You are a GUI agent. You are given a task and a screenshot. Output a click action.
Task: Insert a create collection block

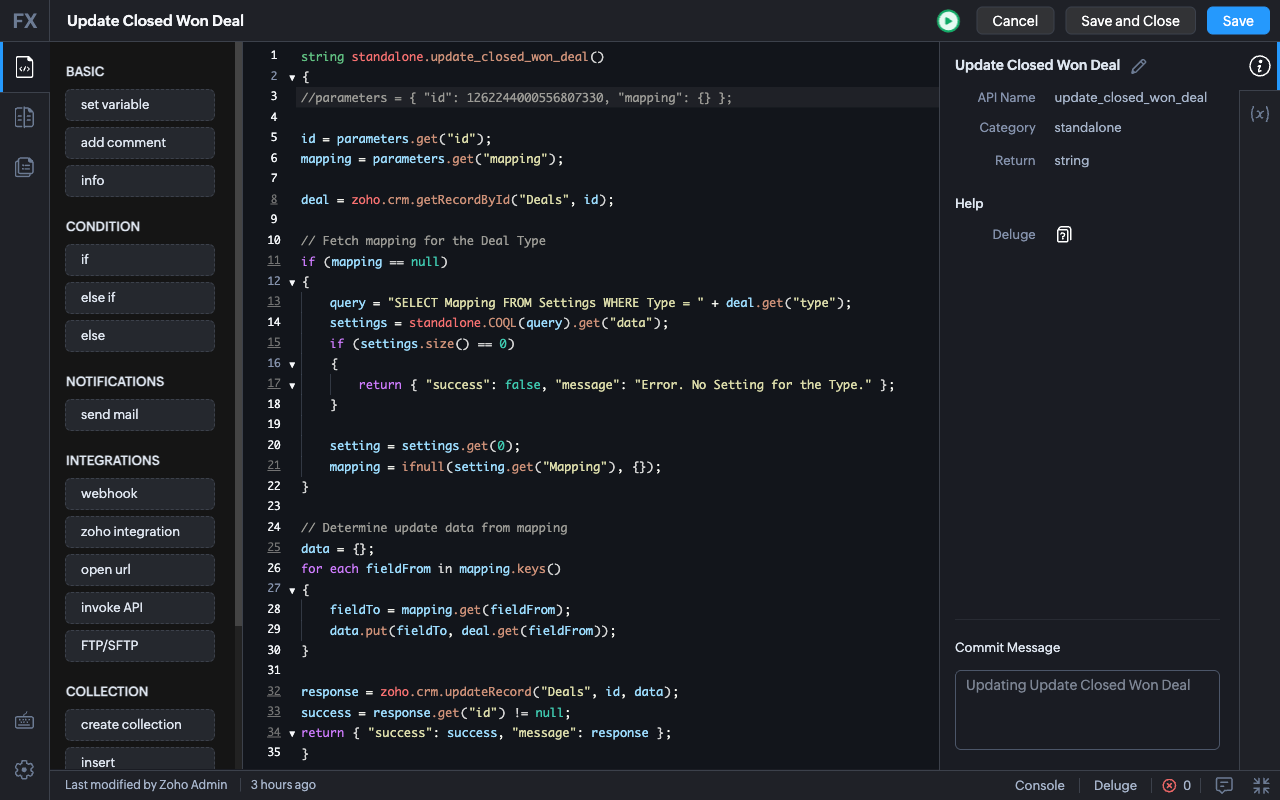click(x=140, y=725)
